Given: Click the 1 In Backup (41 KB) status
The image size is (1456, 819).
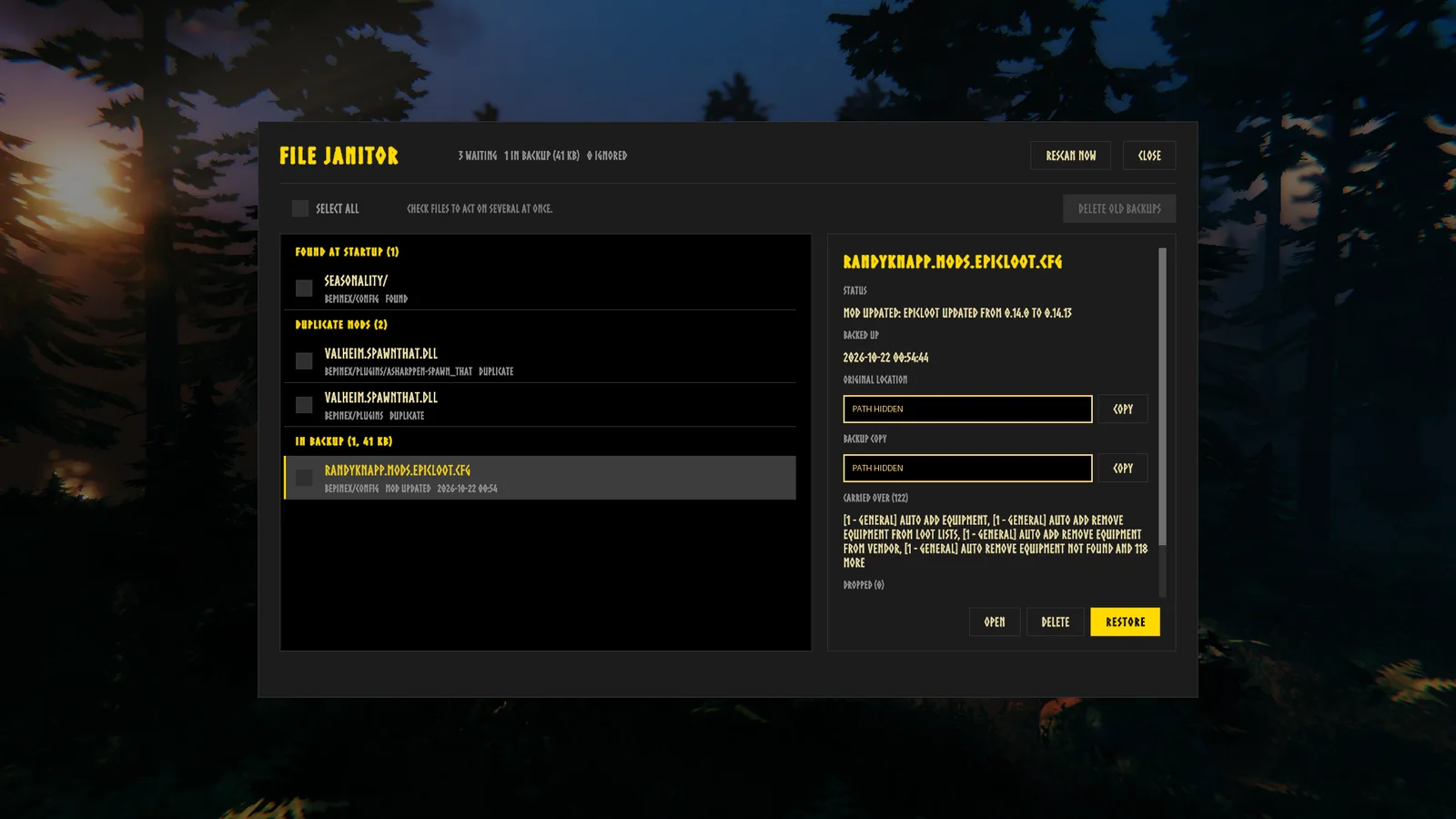Looking at the screenshot, I should (541, 156).
